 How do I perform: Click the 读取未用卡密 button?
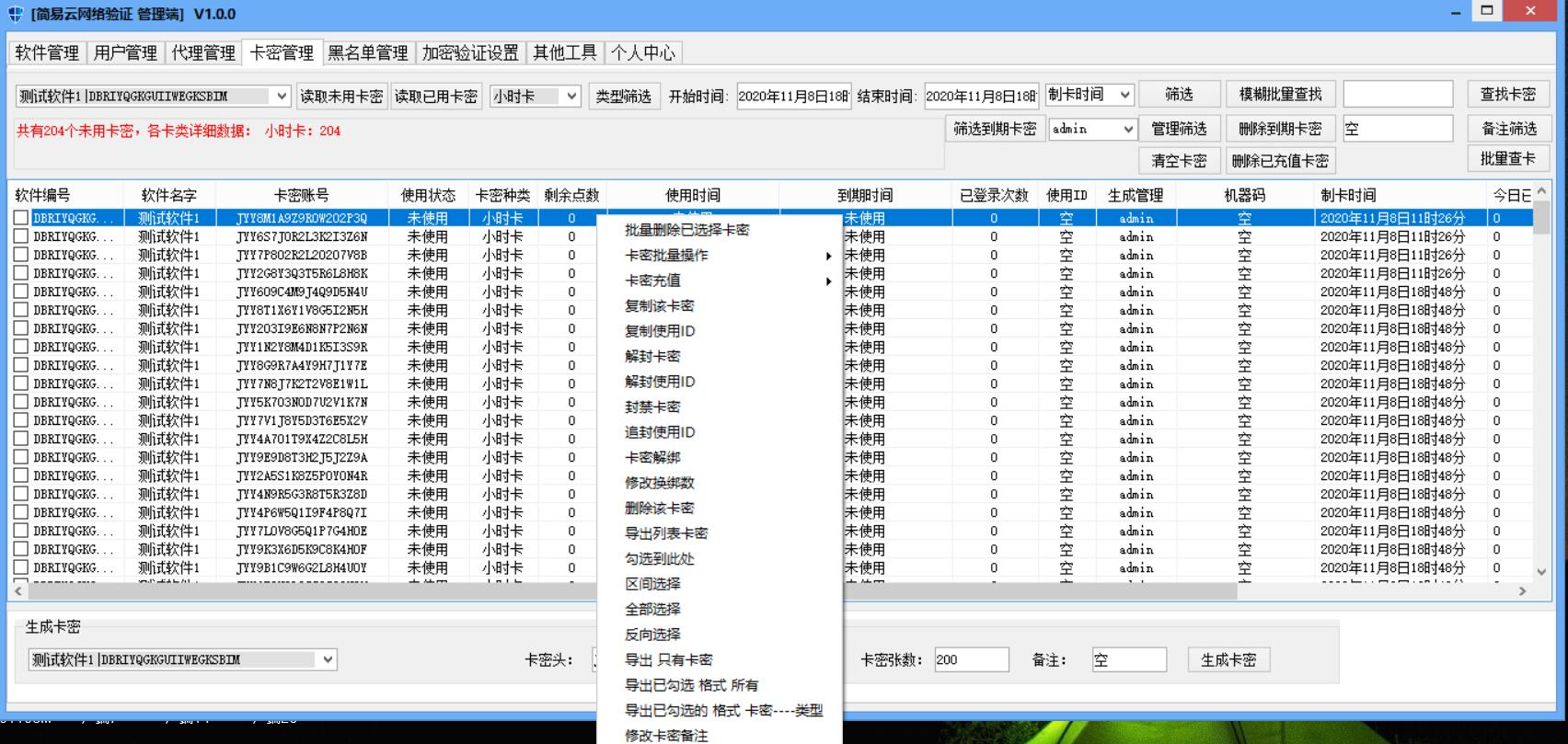pyautogui.click(x=341, y=96)
